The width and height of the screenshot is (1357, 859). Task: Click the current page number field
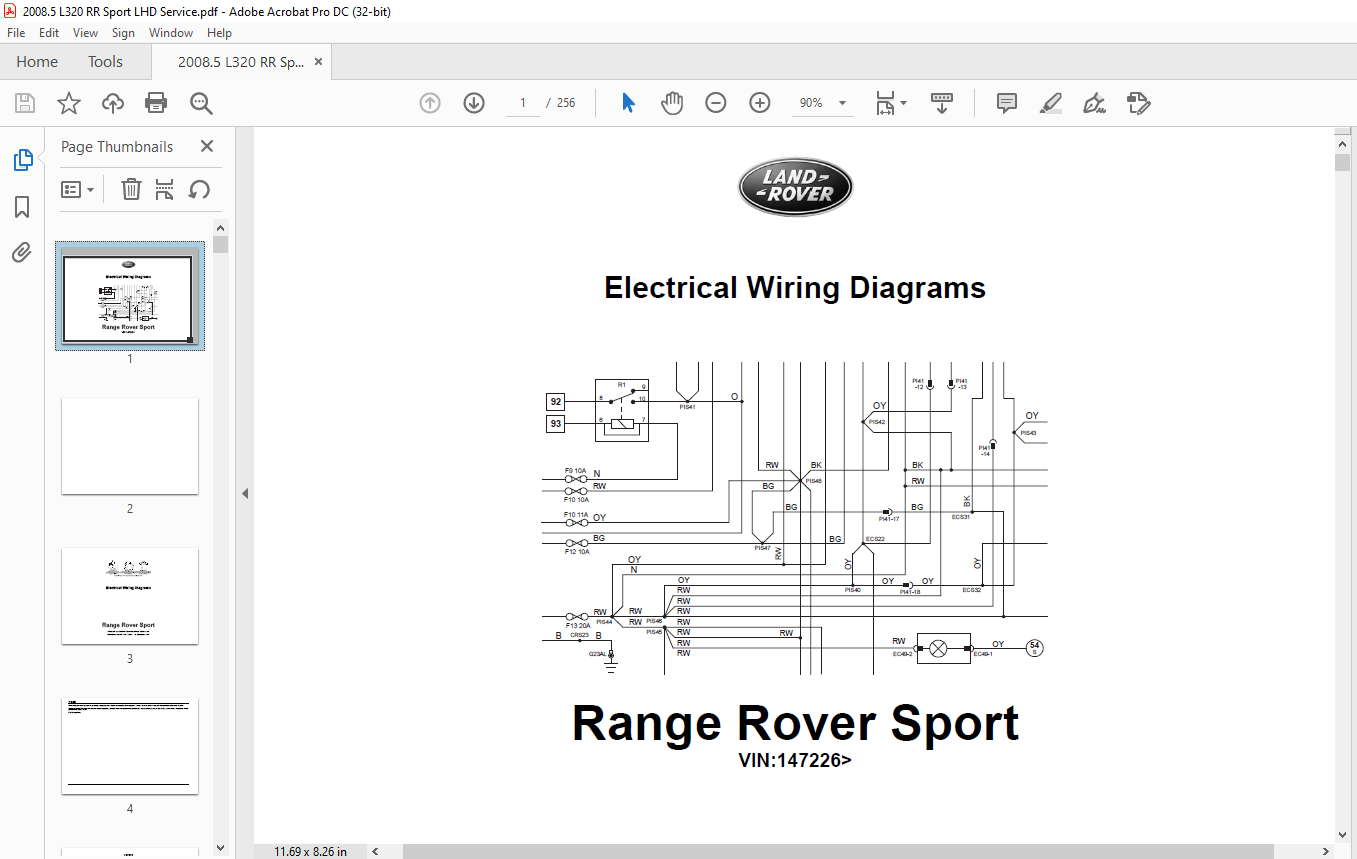click(522, 103)
